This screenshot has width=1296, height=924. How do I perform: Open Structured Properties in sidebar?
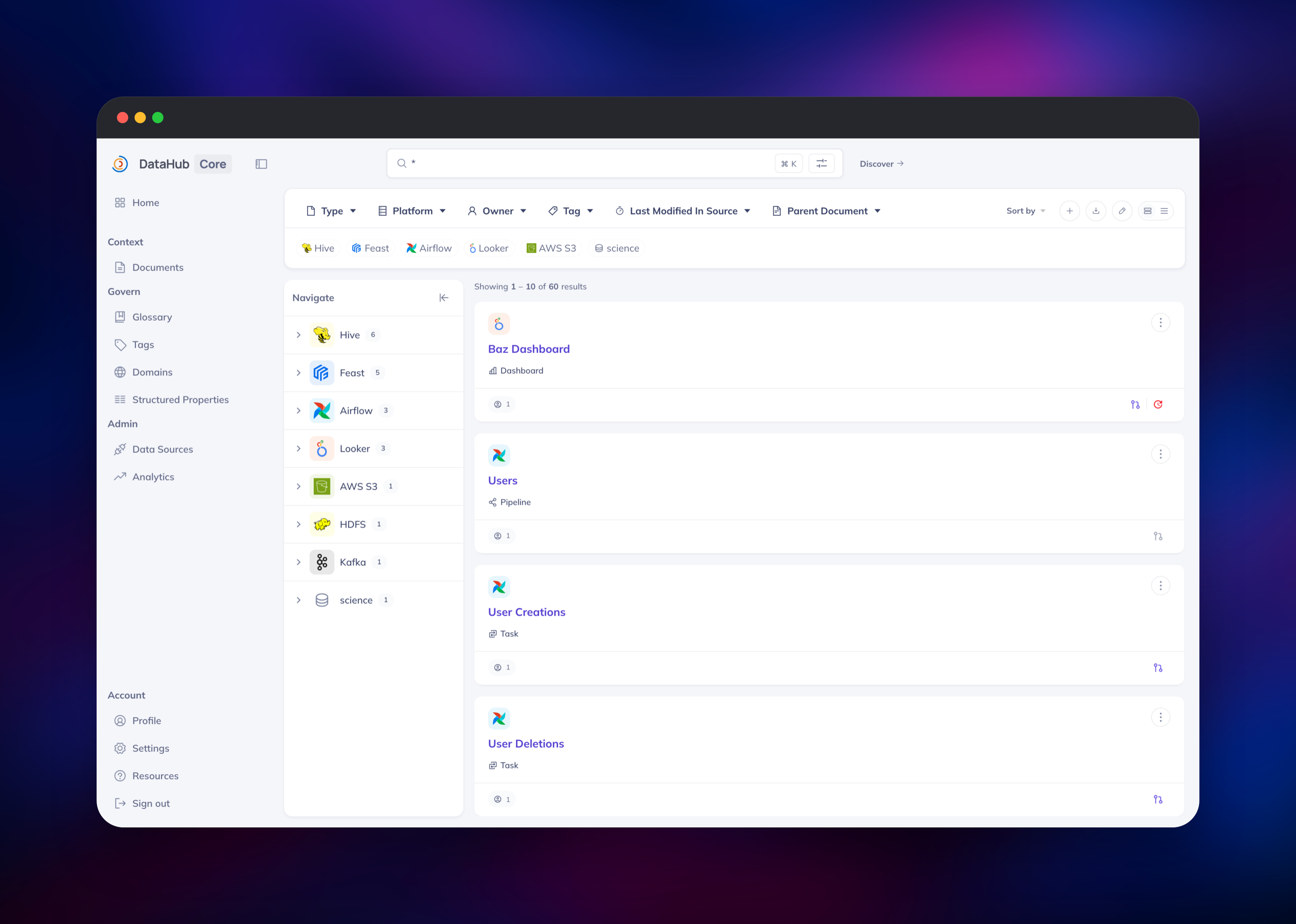172,399
